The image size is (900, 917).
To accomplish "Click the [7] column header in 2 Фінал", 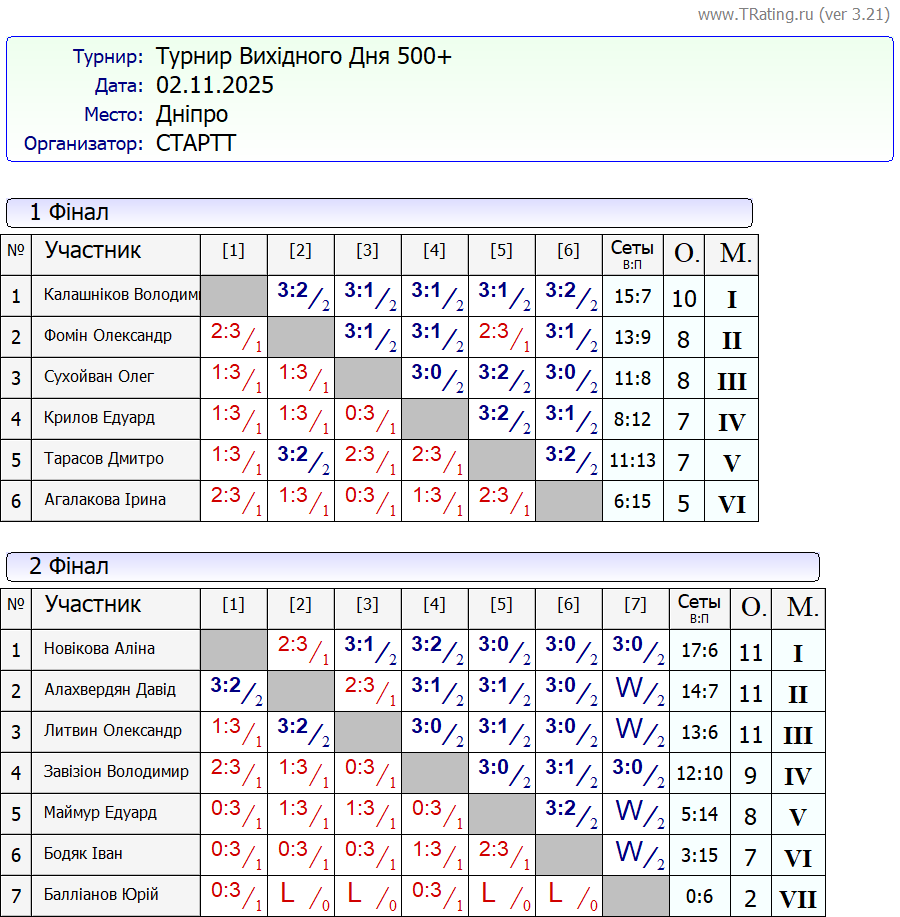I will click(635, 604).
